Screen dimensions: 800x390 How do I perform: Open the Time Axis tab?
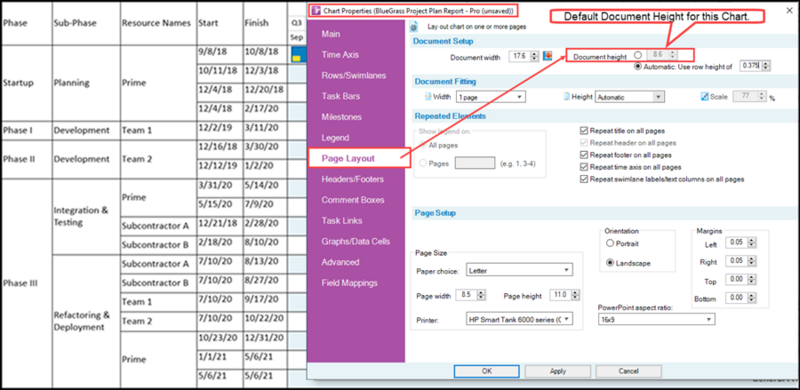340,55
